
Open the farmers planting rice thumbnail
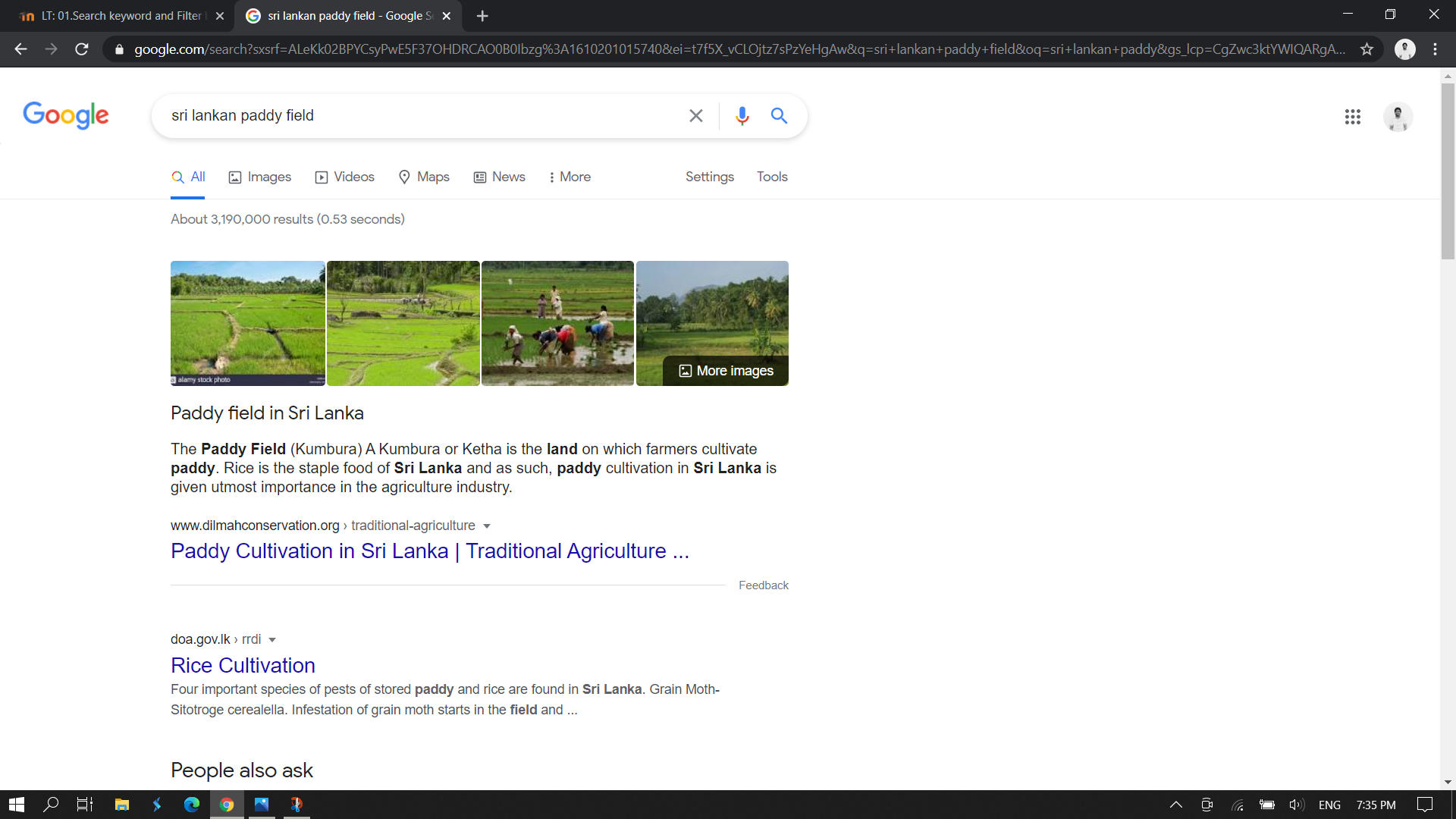pyautogui.click(x=557, y=324)
